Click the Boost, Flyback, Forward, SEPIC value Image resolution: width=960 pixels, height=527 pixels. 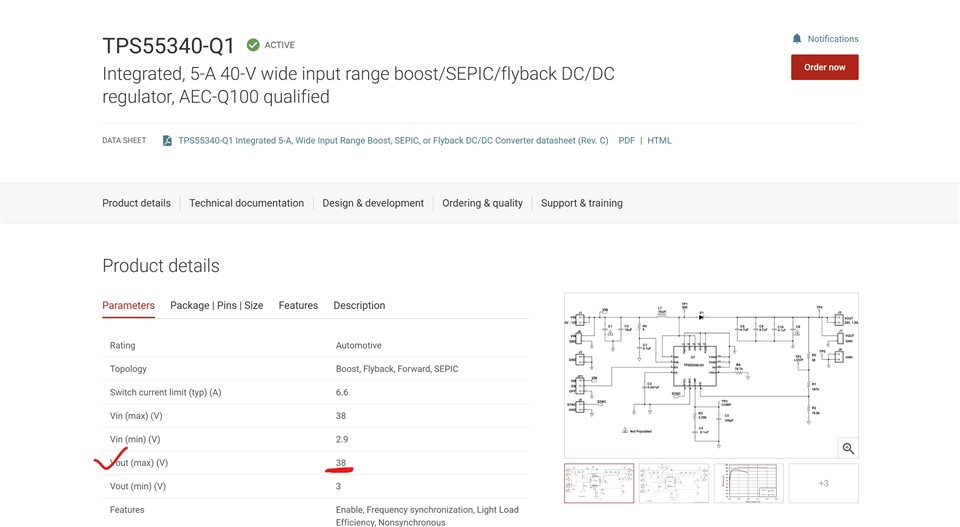(x=397, y=369)
